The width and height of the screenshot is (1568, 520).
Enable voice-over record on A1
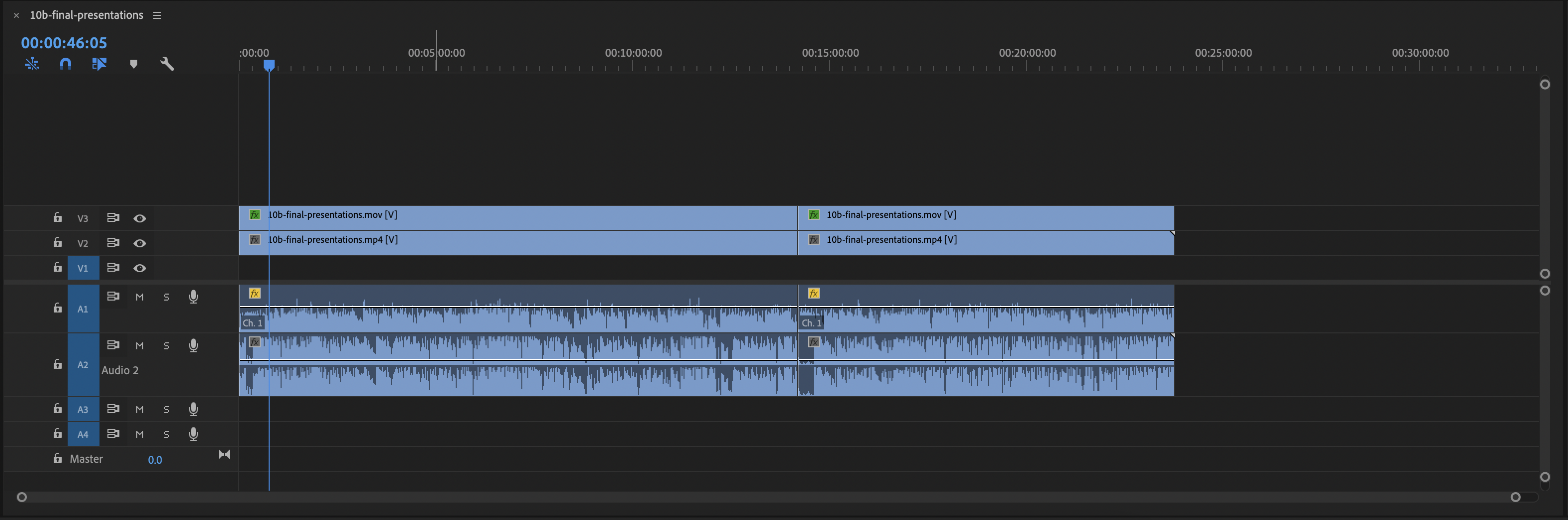pyautogui.click(x=194, y=297)
